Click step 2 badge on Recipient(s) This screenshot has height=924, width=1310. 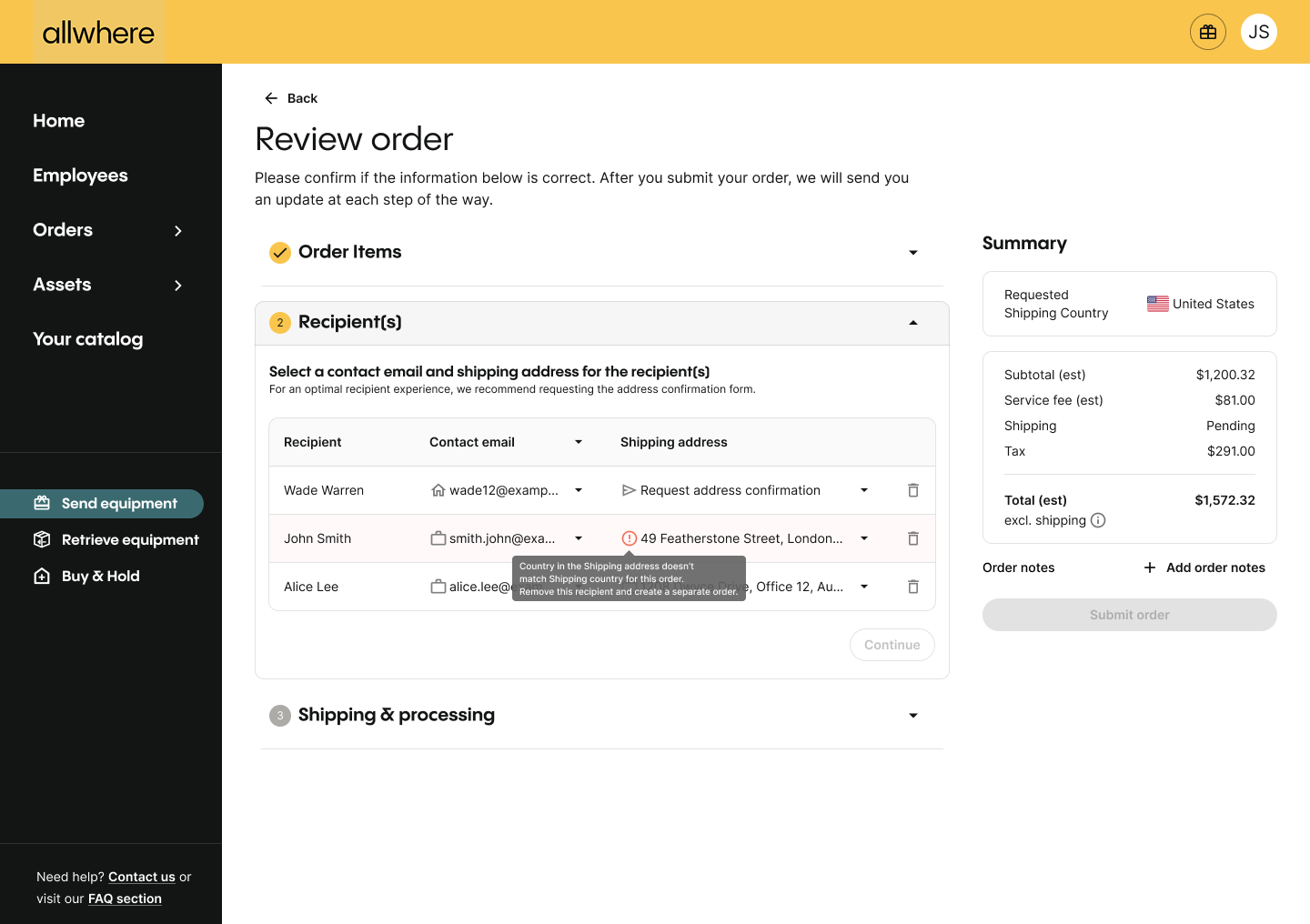click(280, 322)
